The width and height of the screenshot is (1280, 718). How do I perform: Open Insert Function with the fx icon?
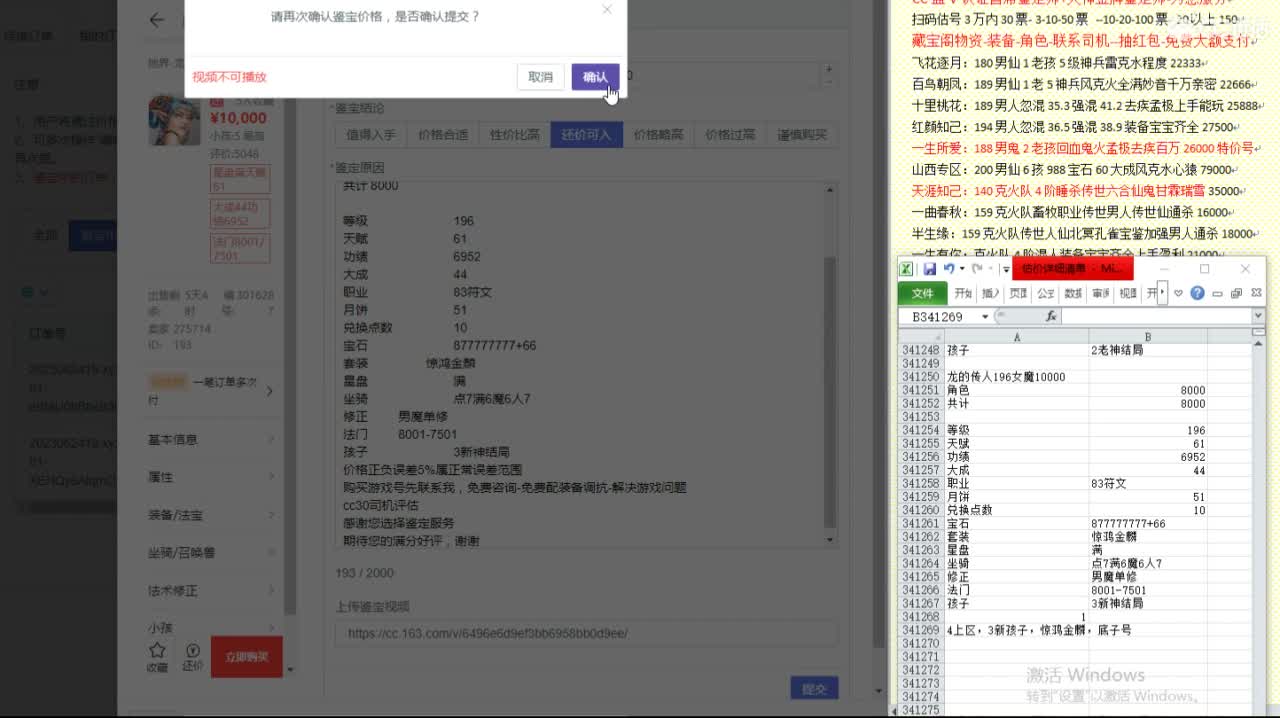tap(1049, 315)
